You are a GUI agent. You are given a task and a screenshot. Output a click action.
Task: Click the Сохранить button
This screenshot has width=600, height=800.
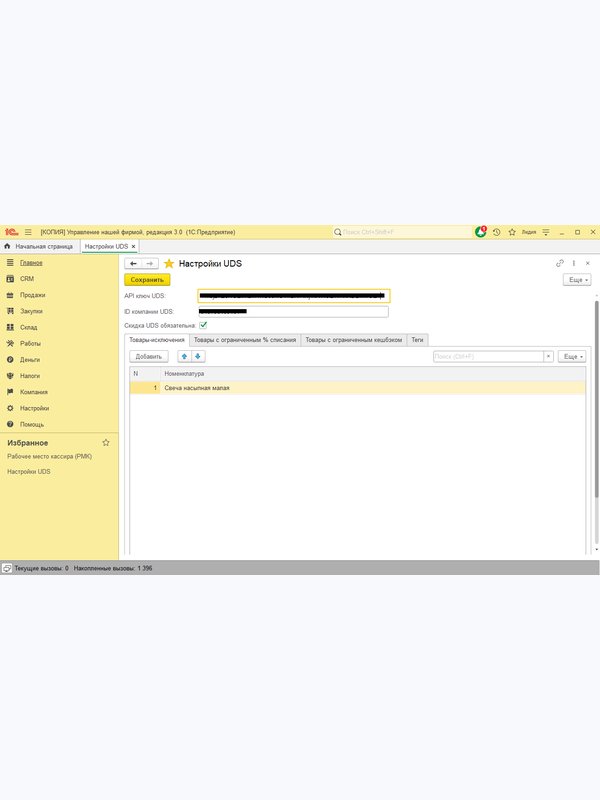pos(147,280)
